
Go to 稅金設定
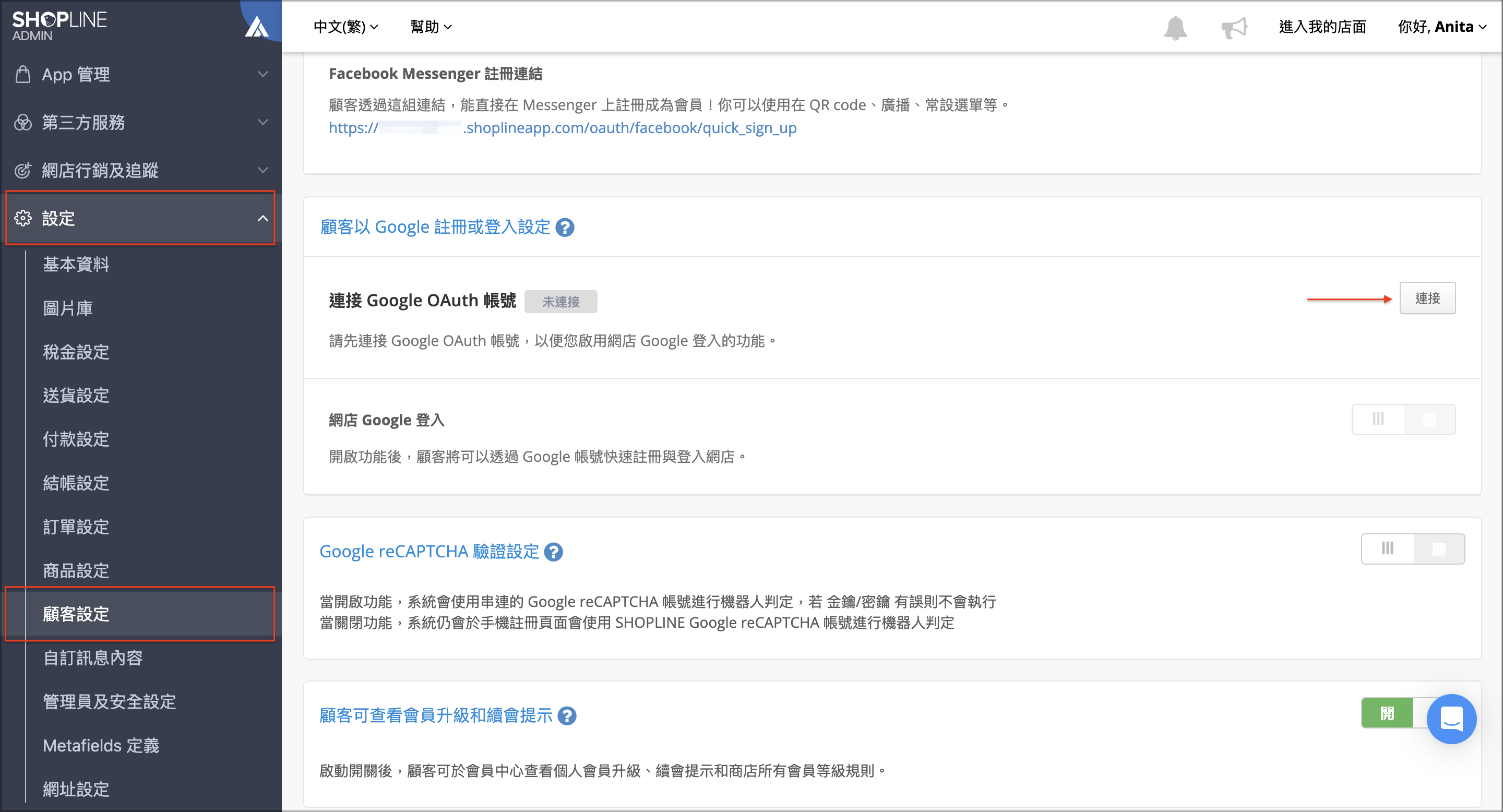coord(76,352)
